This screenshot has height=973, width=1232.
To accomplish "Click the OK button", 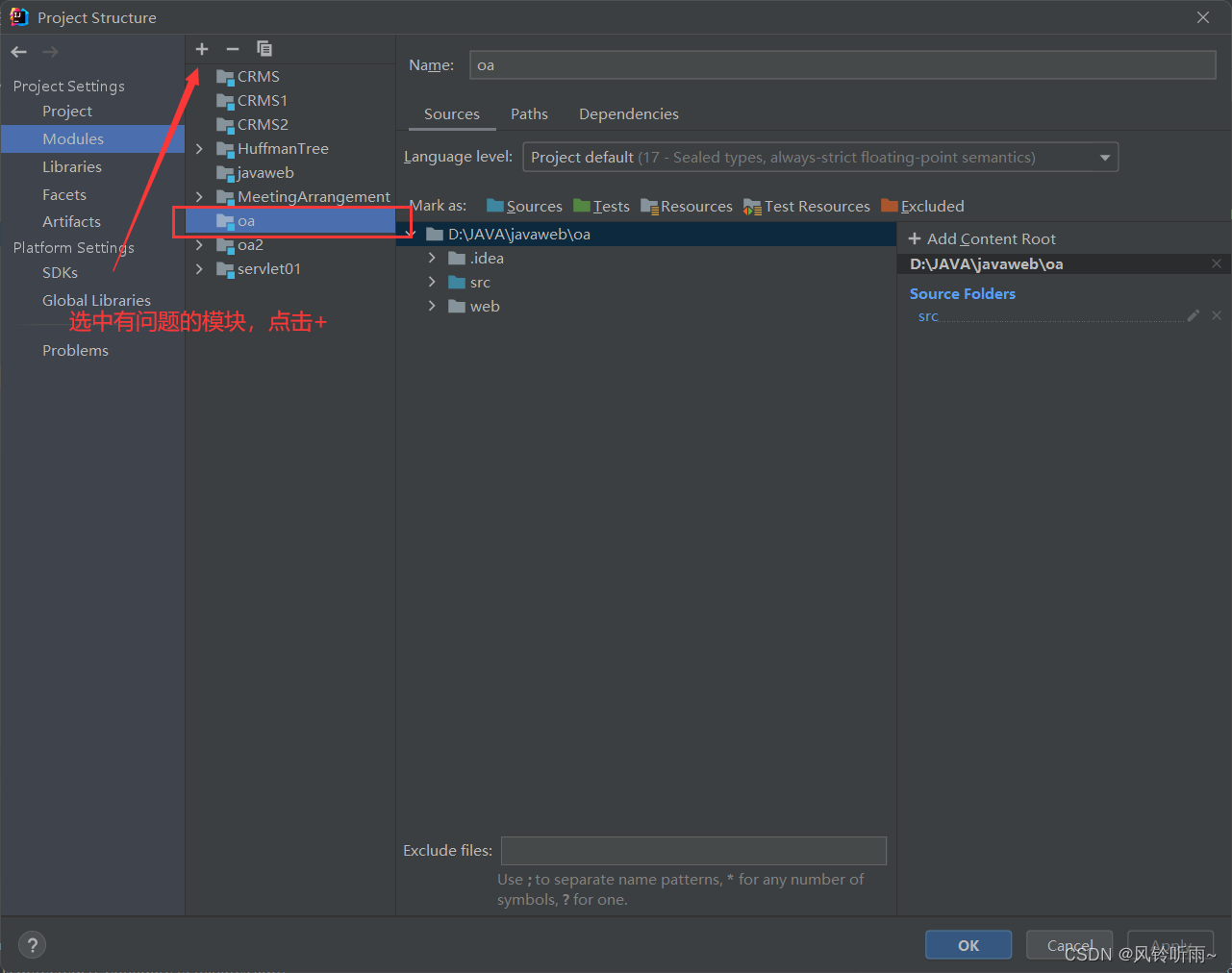I will (968, 945).
